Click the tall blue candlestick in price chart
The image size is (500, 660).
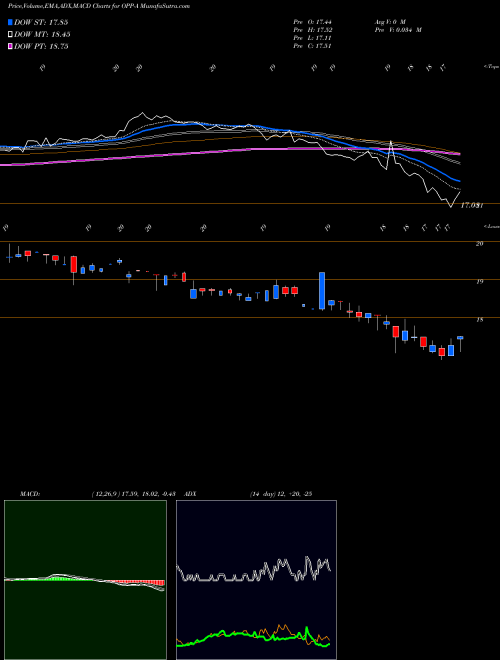point(322,291)
